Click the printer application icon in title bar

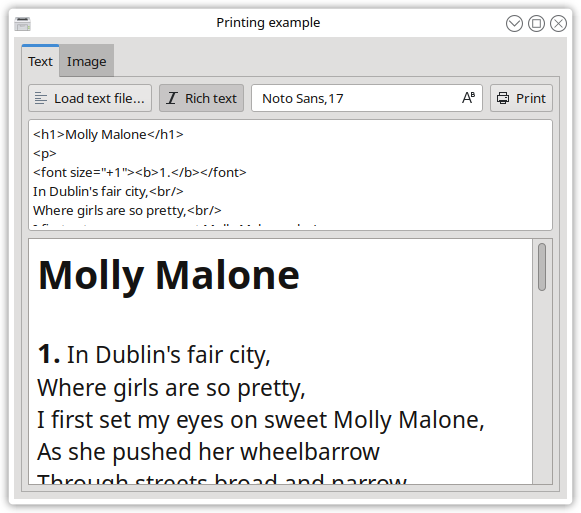coord(23,24)
